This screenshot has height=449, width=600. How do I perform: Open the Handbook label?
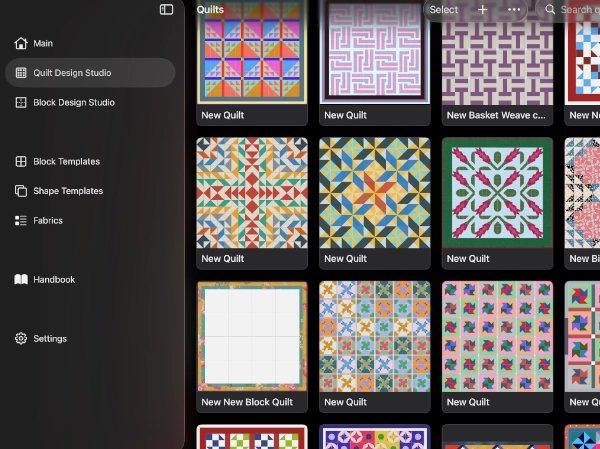(x=54, y=279)
